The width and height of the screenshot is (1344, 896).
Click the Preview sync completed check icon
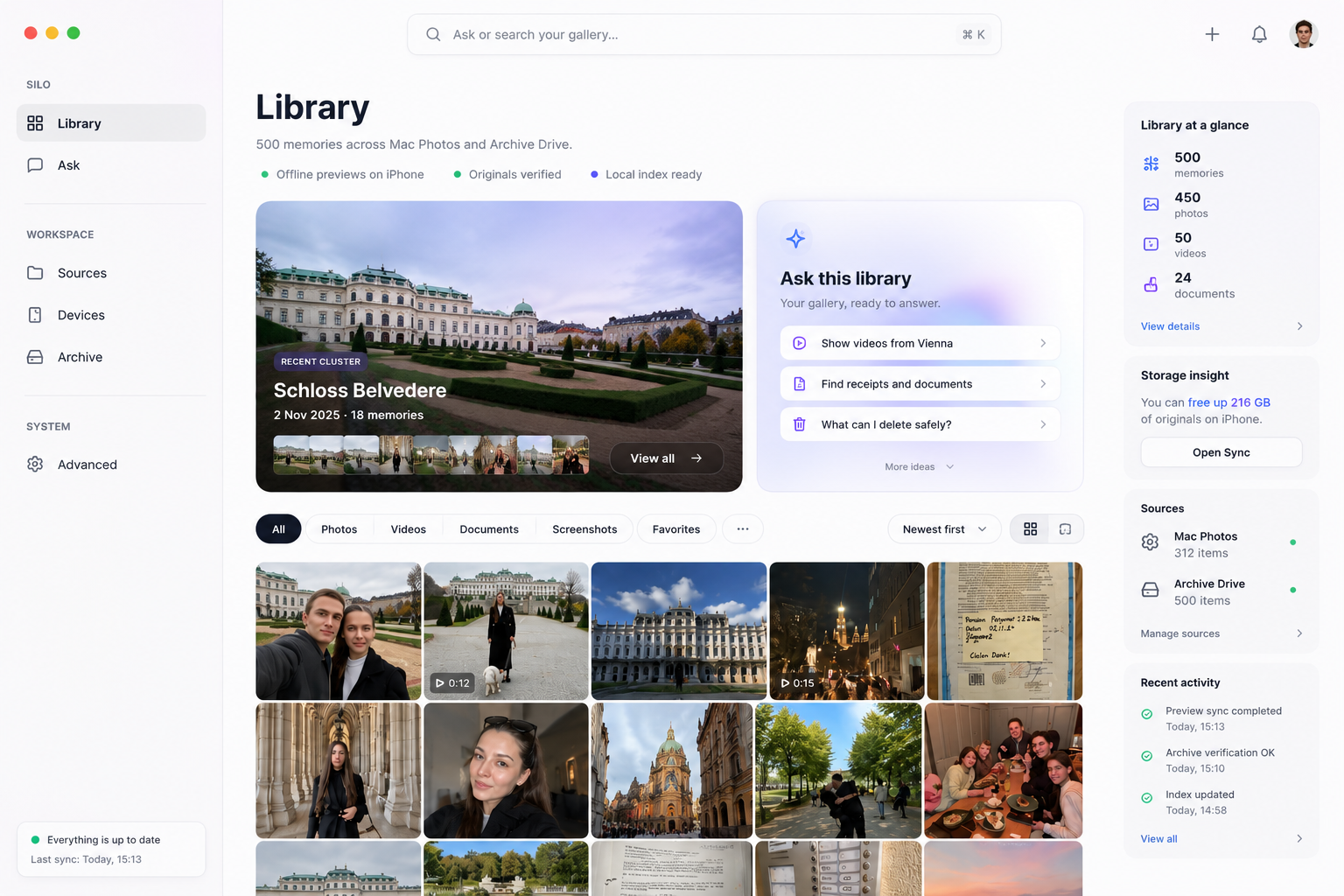click(1146, 714)
